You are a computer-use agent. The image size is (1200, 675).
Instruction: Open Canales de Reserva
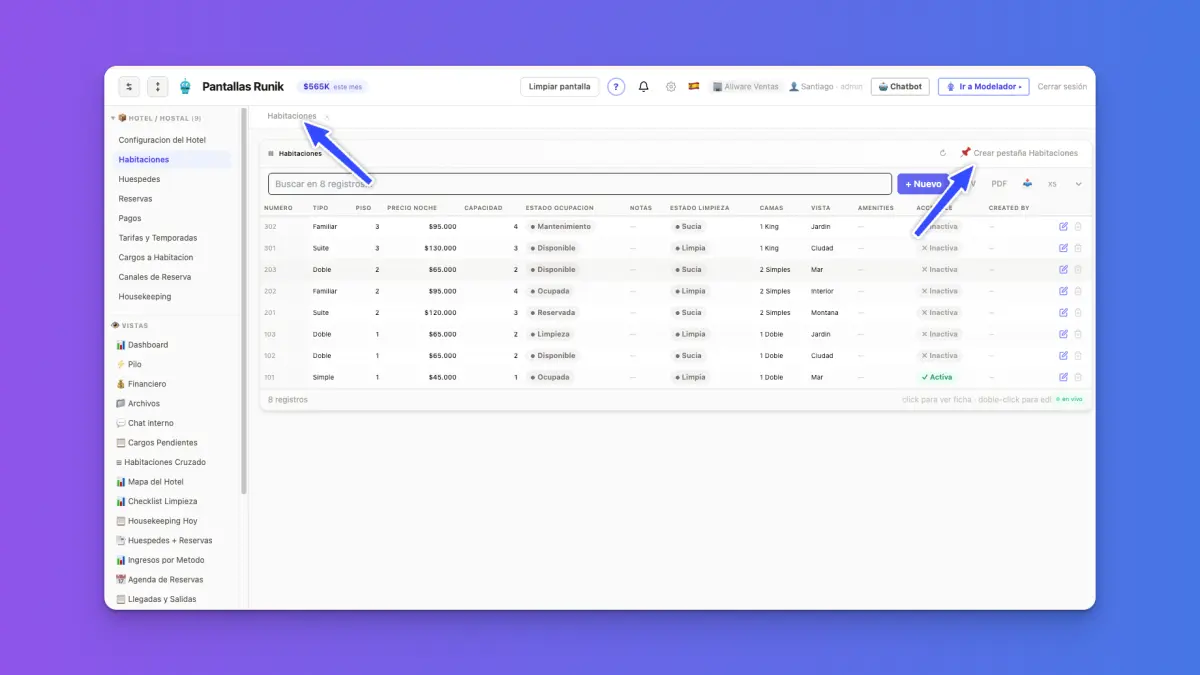coord(155,277)
